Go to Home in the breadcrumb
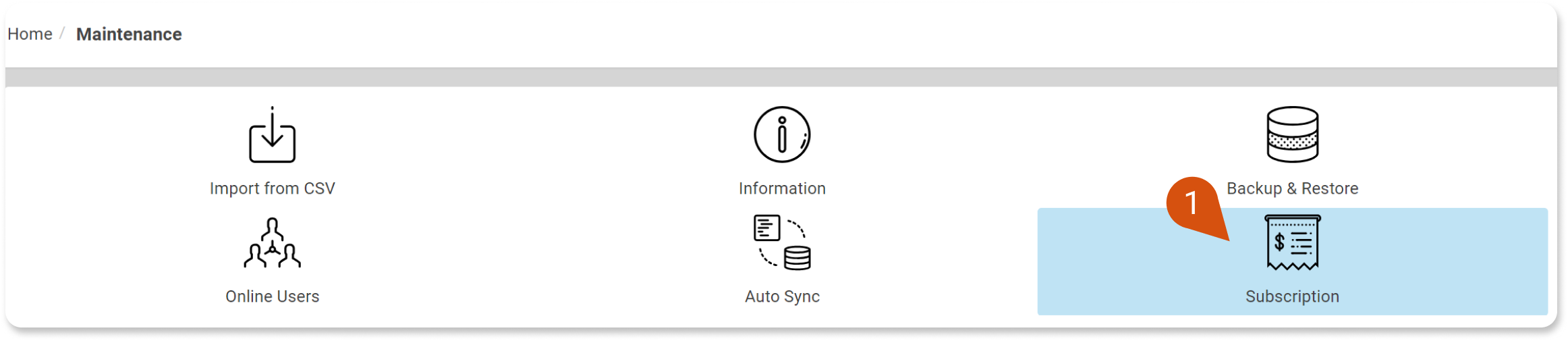Image resolution: width=1568 pixels, height=341 pixels. pyautogui.click(x=30, y=34)
